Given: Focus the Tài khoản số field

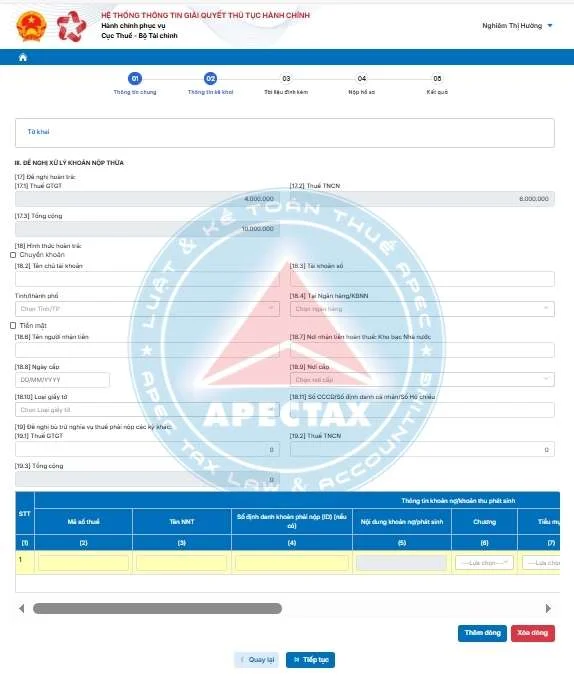Looking at the screenshot, I should [x=422, y=279].
